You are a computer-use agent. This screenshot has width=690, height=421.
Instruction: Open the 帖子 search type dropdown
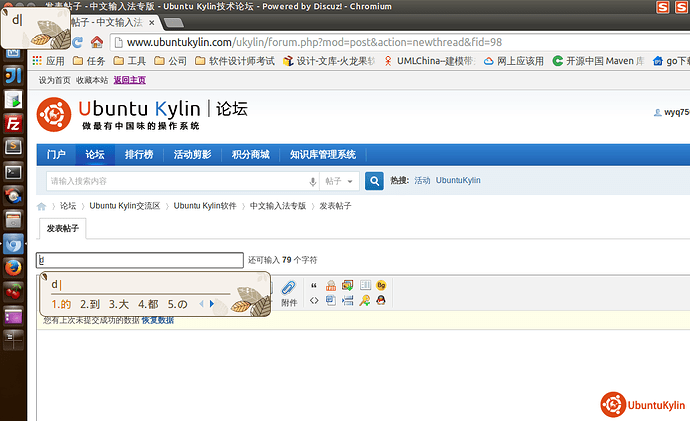pyautogui.click(x=339, y=181)
